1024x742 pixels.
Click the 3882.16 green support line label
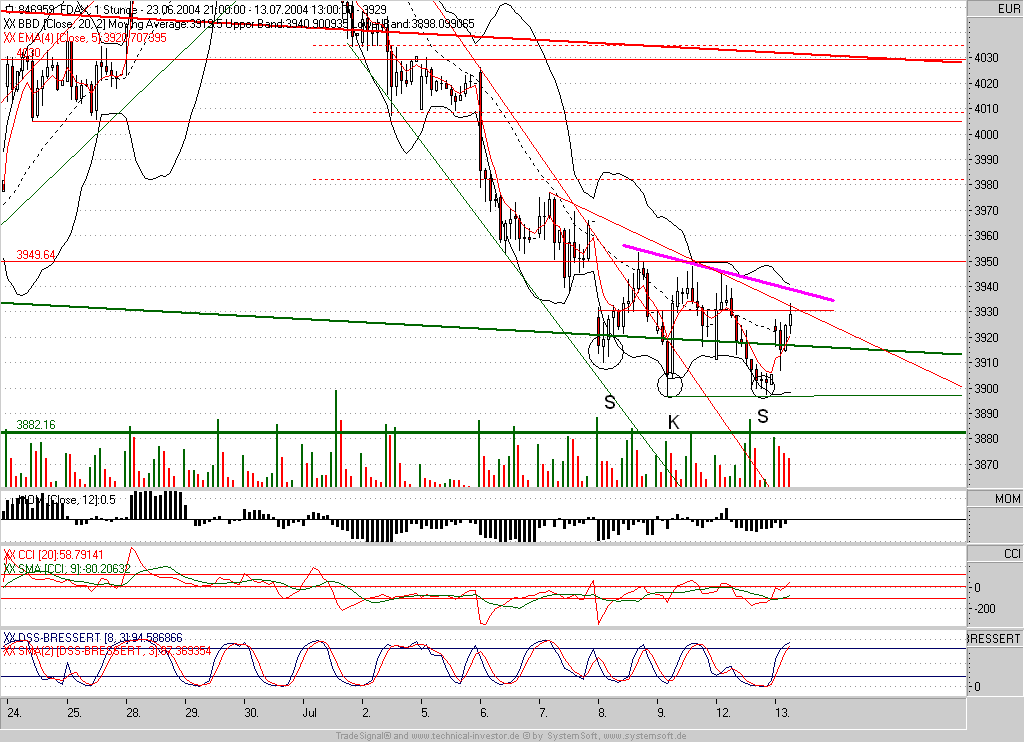tap(36, 425)
